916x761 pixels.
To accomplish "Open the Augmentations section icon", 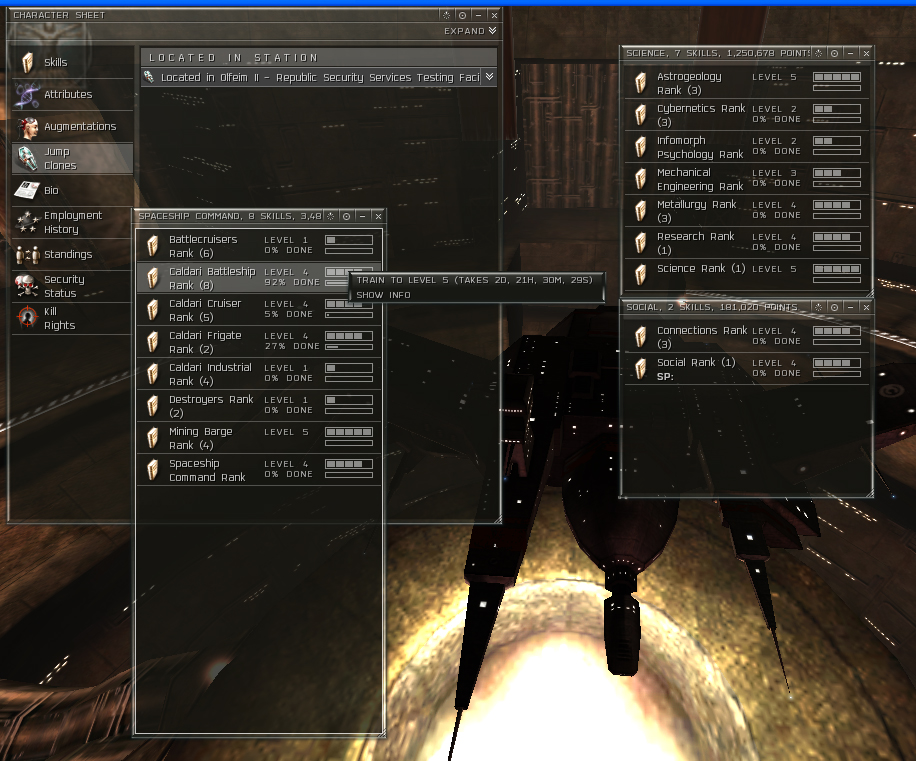I will click(27, 127).
